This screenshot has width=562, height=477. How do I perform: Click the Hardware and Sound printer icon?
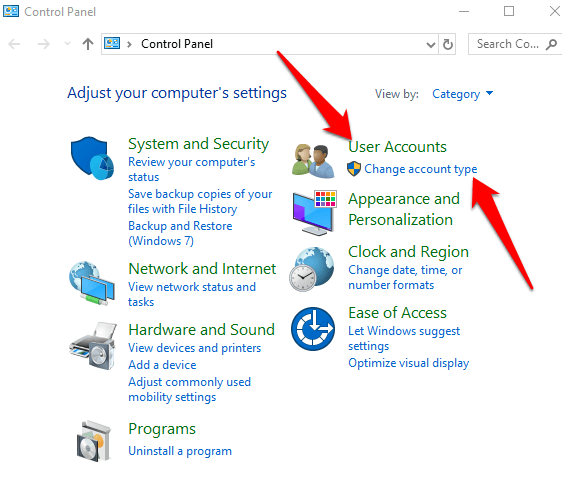point(93,345)
